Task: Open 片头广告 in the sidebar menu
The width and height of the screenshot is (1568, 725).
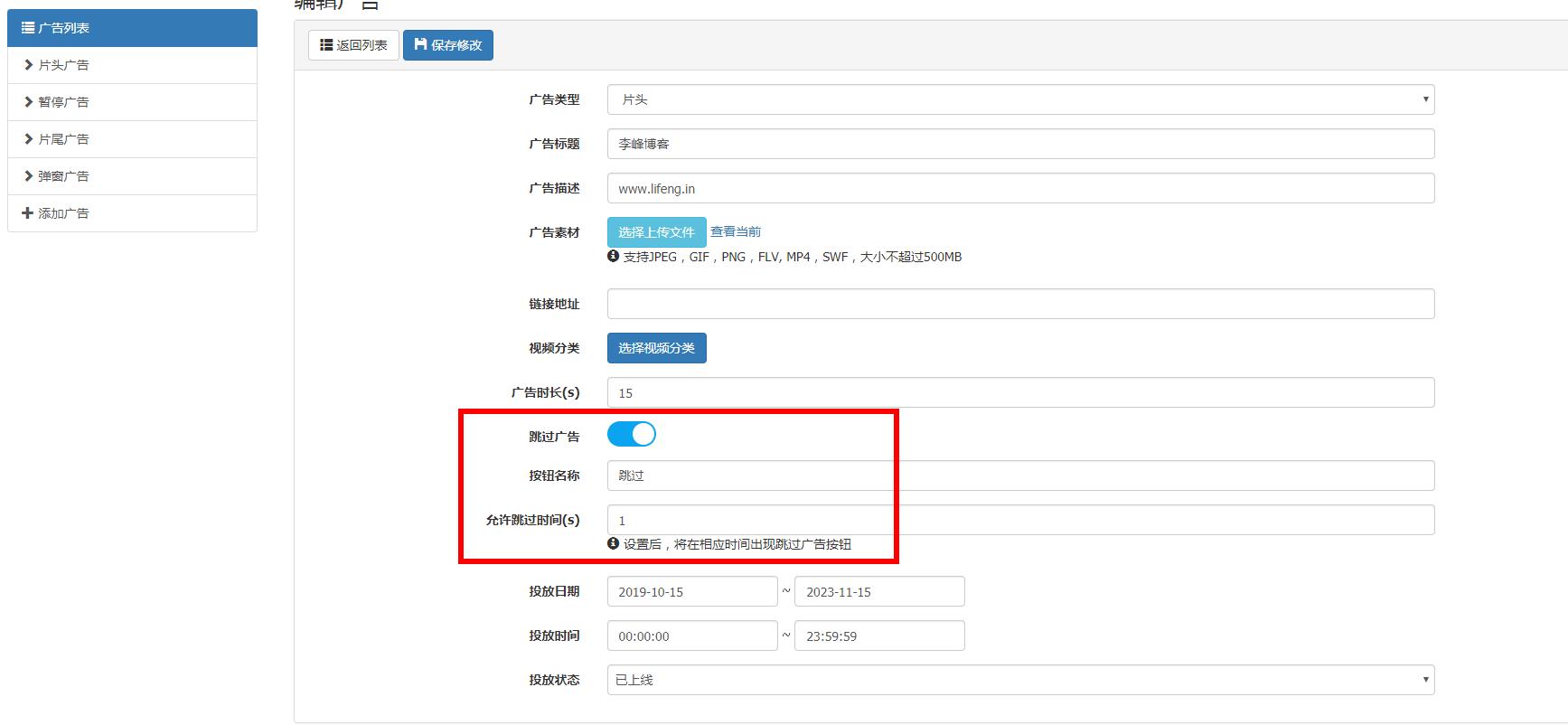Action: pos(132,65)
